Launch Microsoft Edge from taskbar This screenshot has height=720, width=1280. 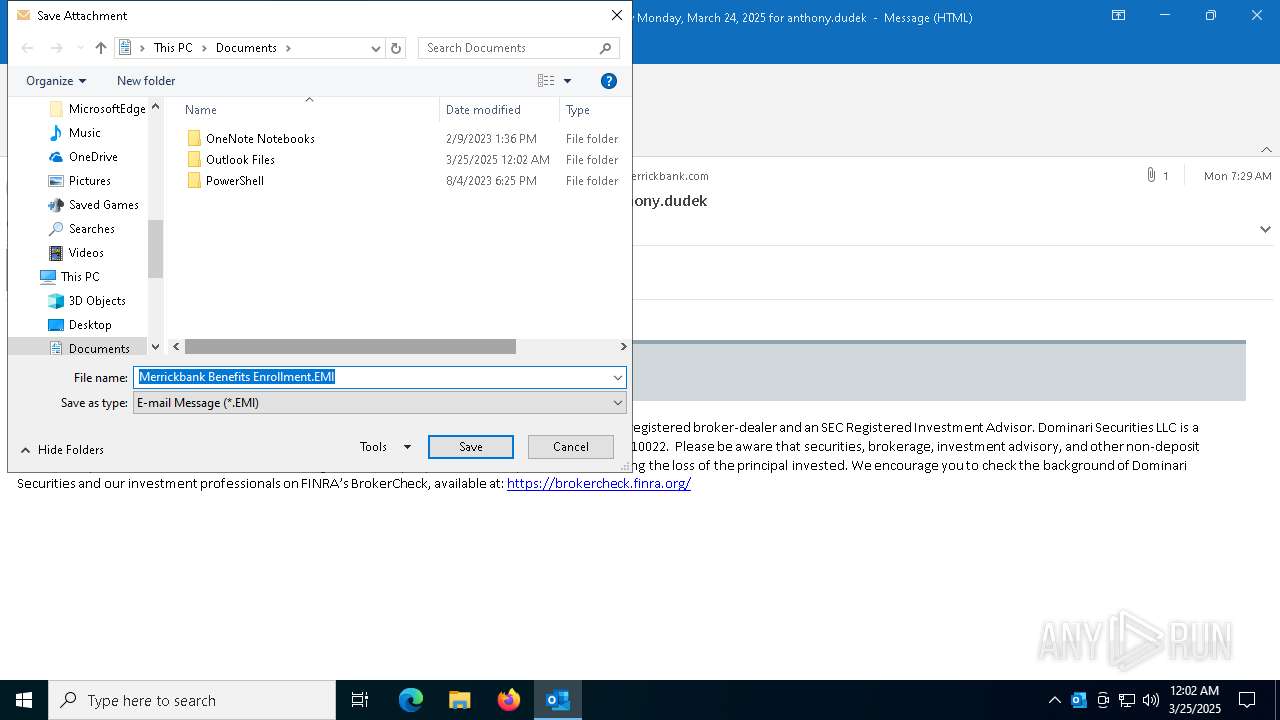pyautogui.click(x=411, y=700)
